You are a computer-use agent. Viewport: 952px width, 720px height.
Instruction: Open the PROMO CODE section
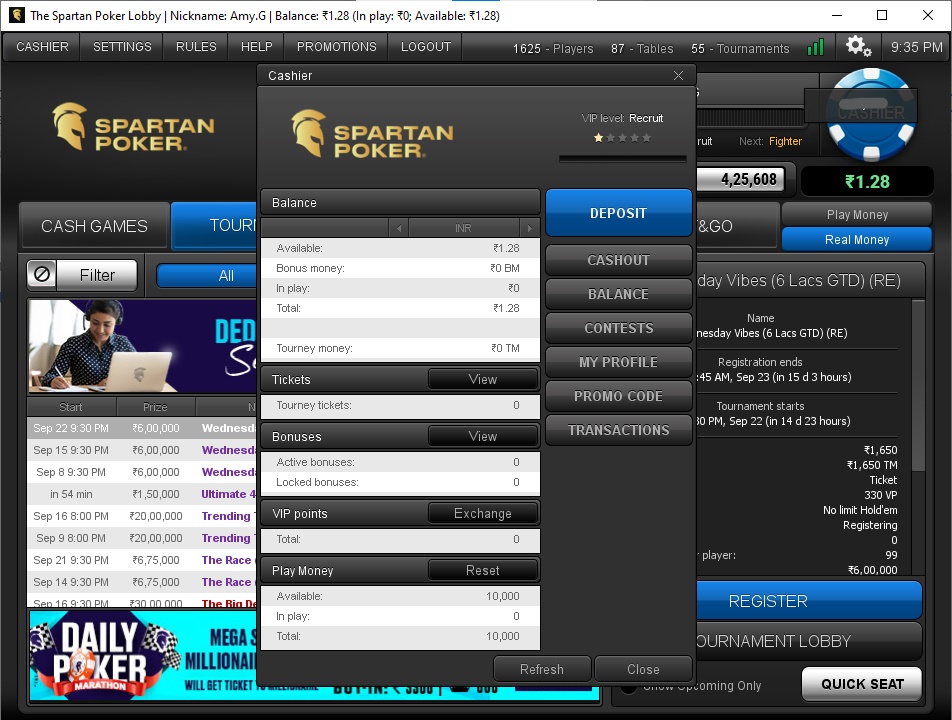pyautogui.click(x=619, y=396)
